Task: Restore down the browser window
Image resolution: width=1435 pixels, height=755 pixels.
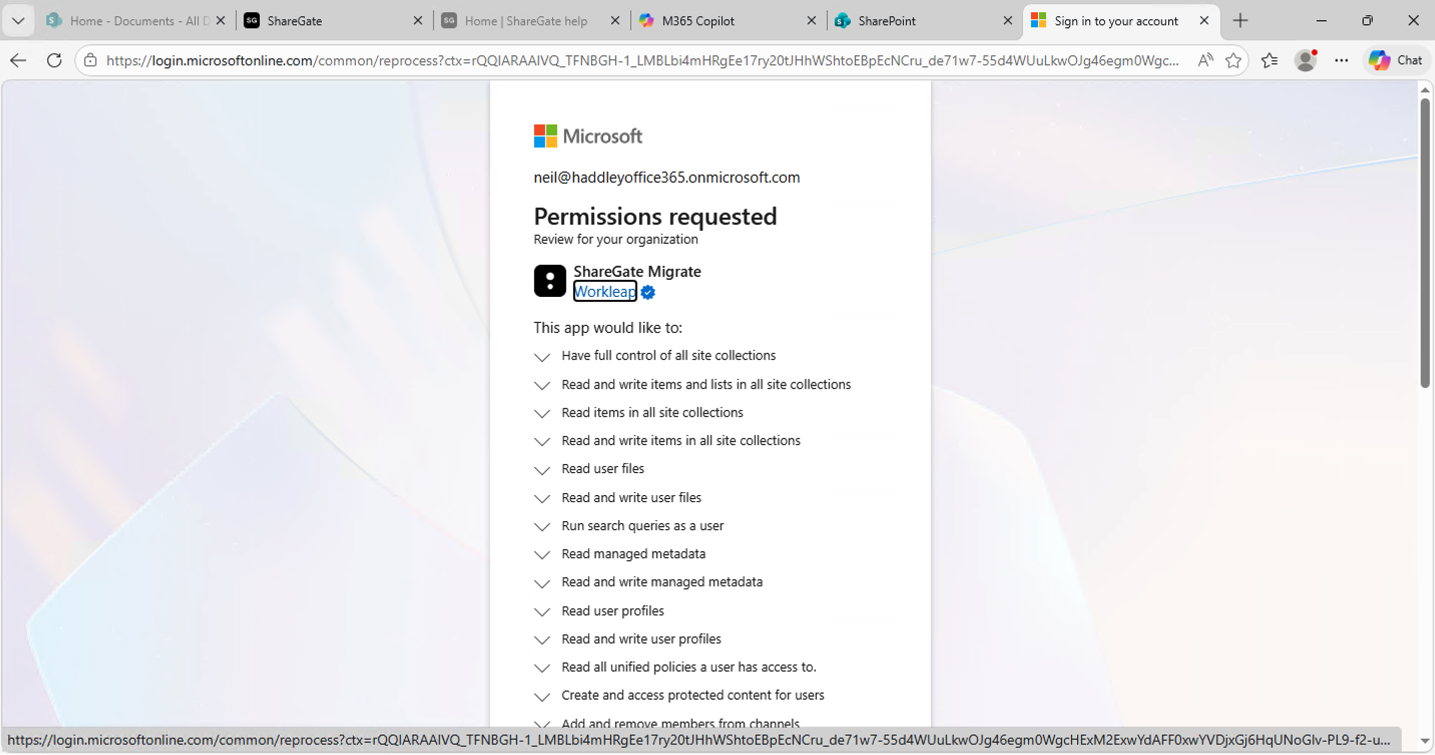Action: tap(1367, 20)
